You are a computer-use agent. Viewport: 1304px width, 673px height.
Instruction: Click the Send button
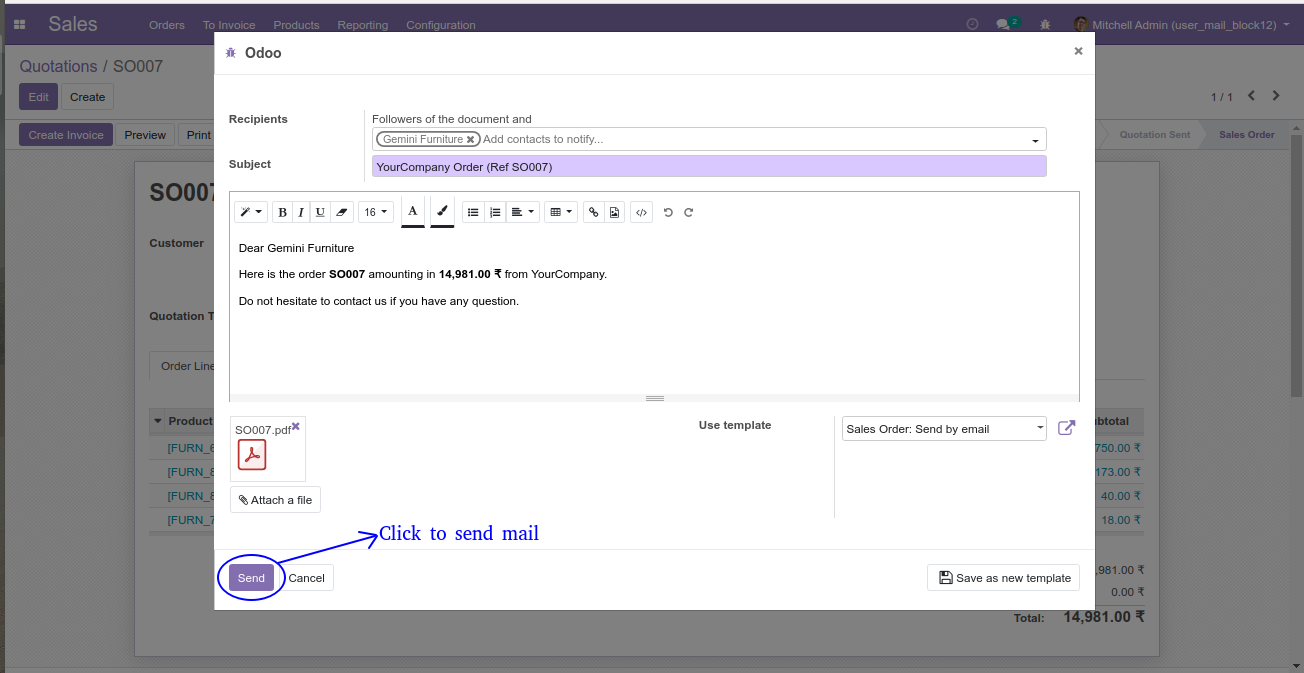click(251, 578)
